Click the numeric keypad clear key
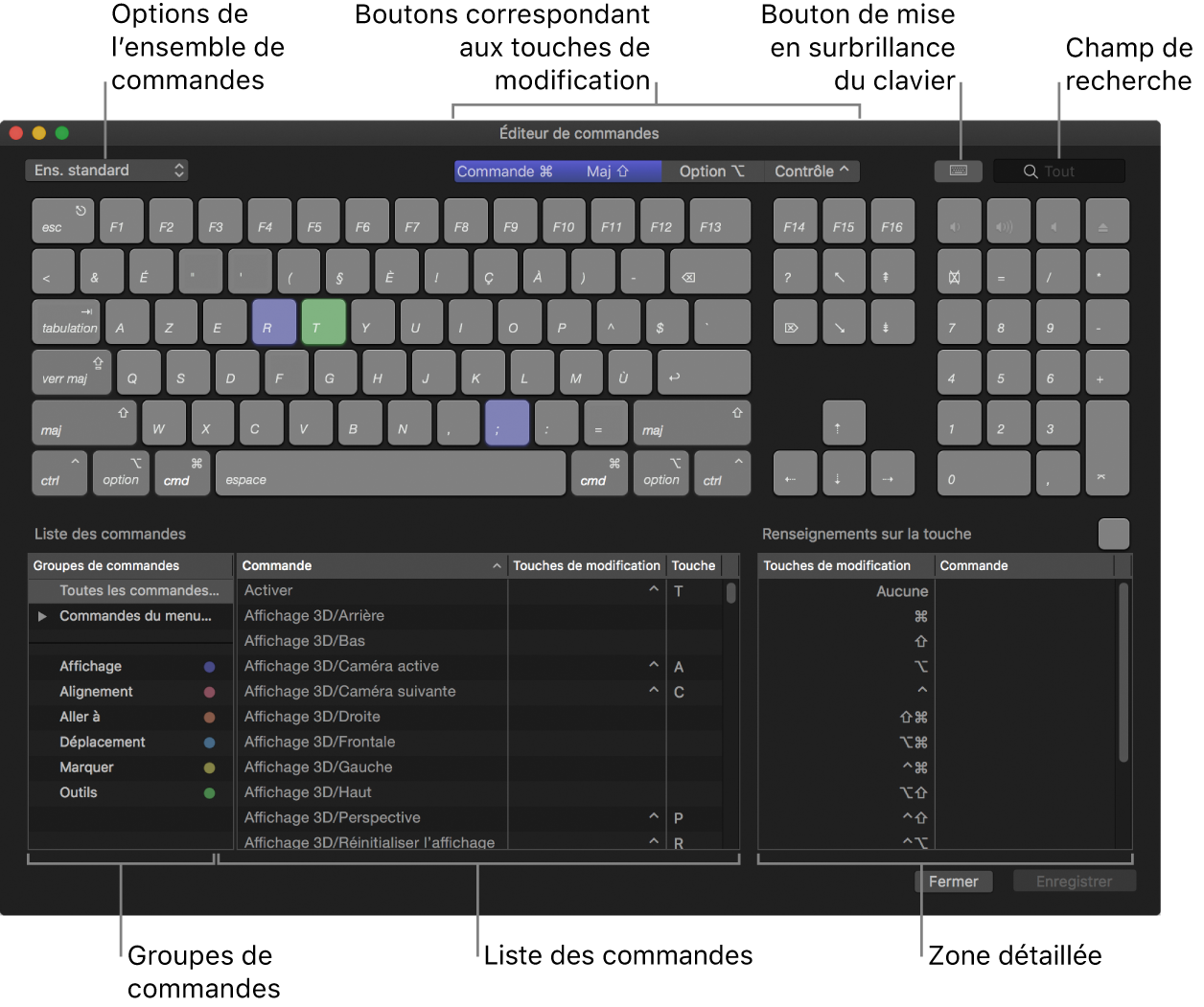The height and width of the screenshot is (1007, 1204). (960, 272)
